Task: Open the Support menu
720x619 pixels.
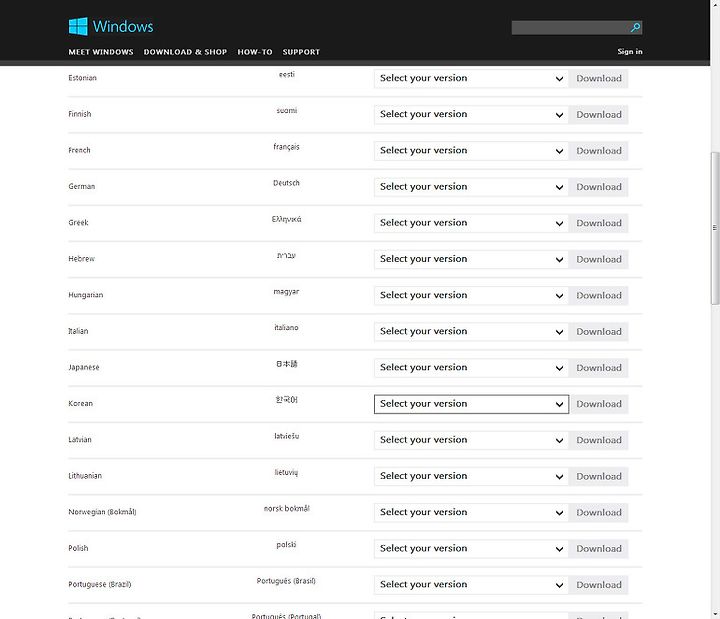Action: tap(301, 52)
